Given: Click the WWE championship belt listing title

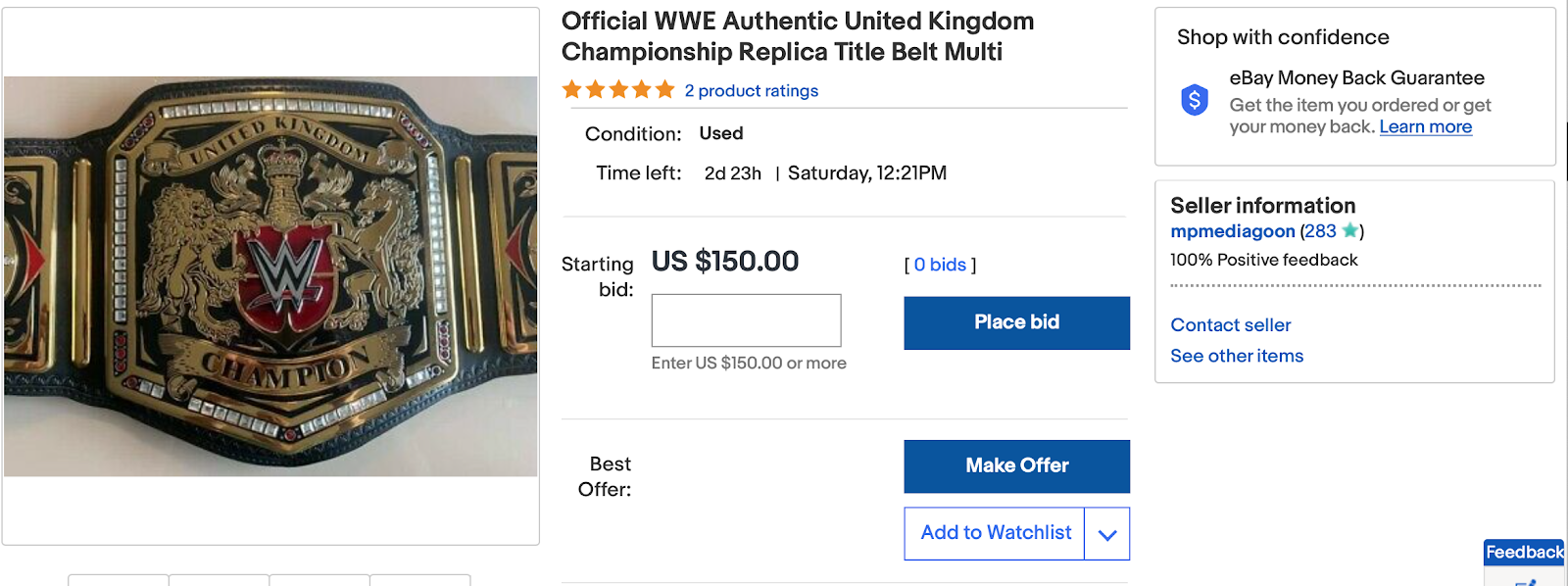Looking at the screenshot, I should pyautogui.click(x=797, y=36).
